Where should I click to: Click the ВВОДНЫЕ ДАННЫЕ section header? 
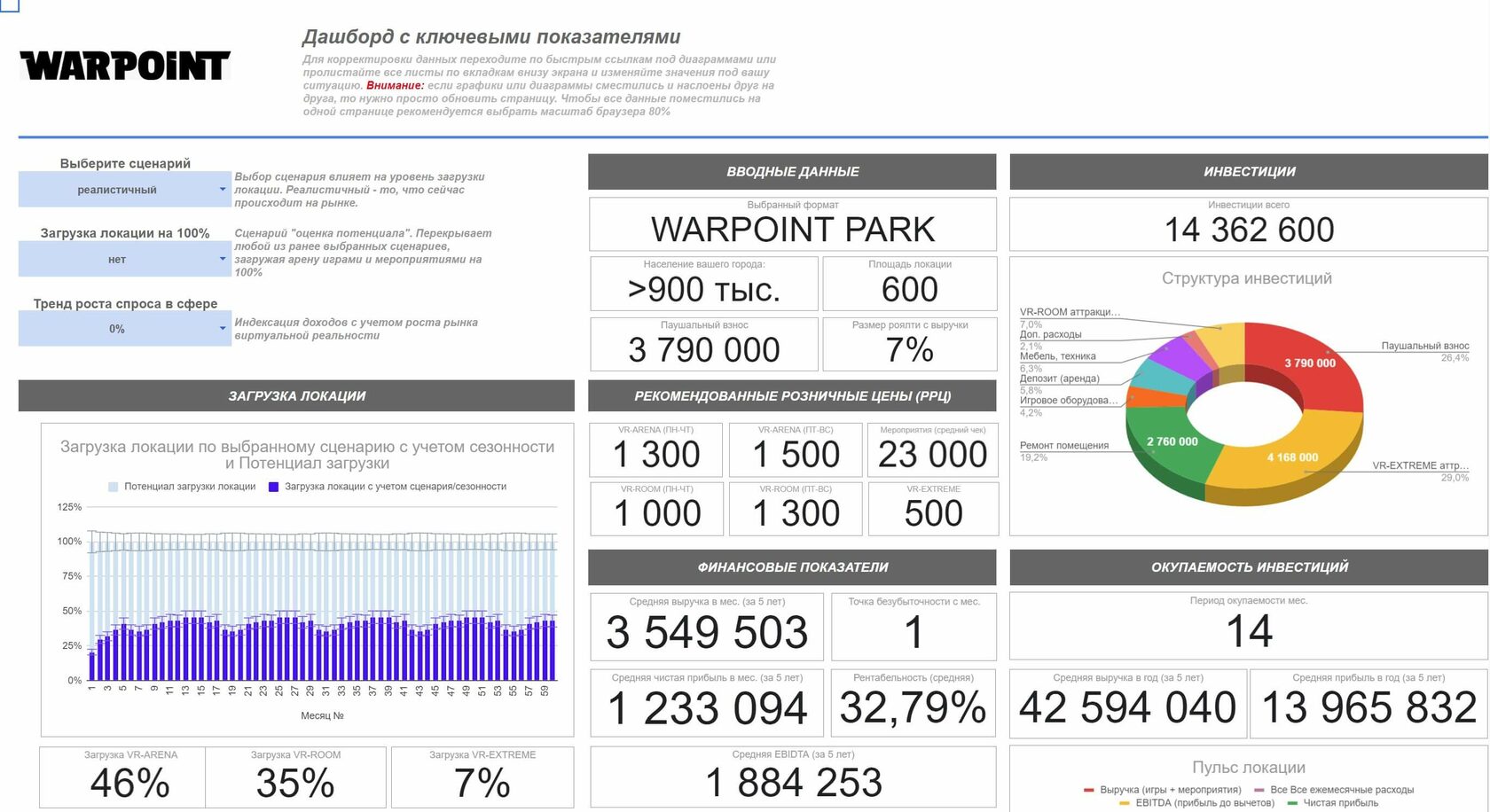[x=792, y=172]
